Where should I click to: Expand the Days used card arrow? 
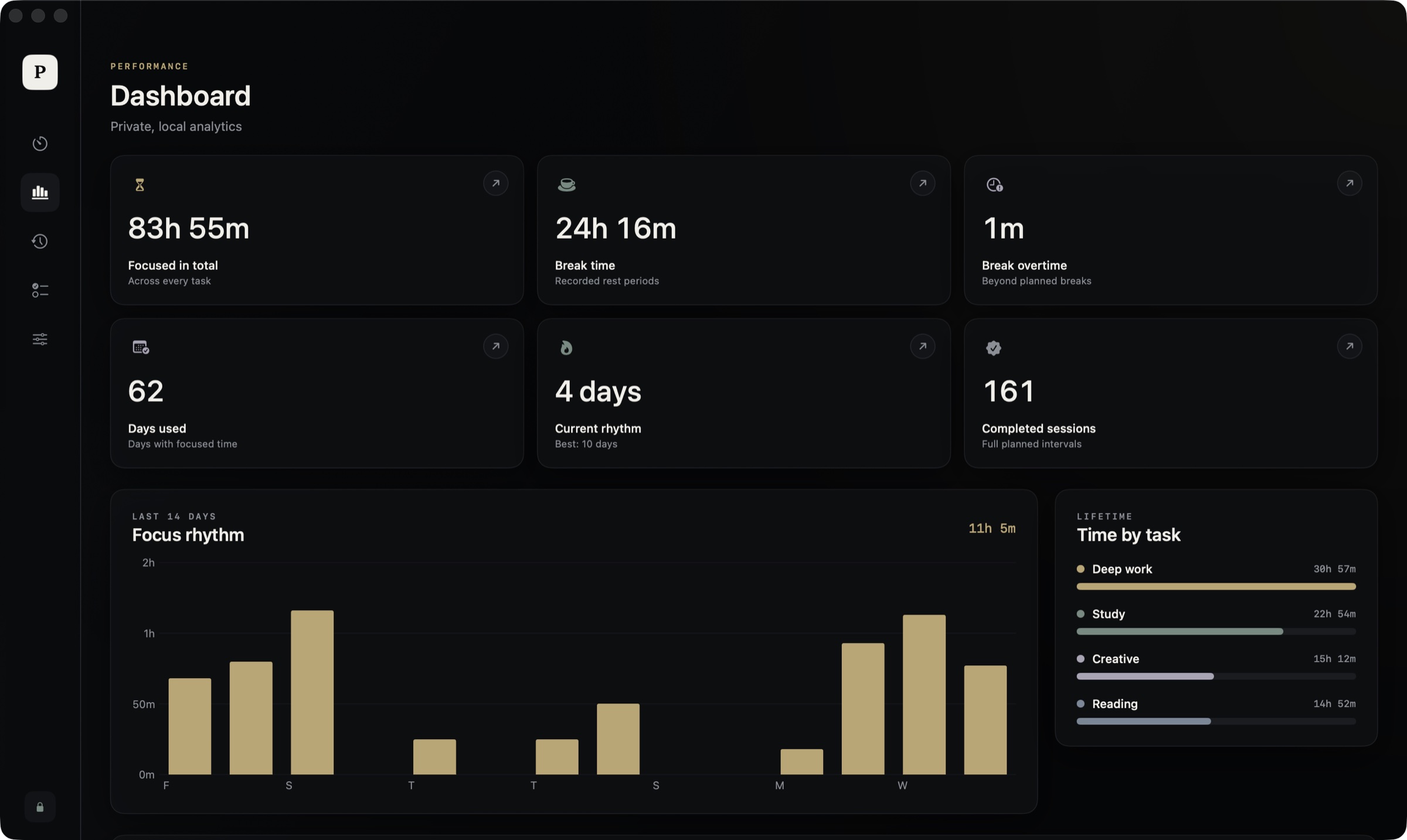[495, 346]
